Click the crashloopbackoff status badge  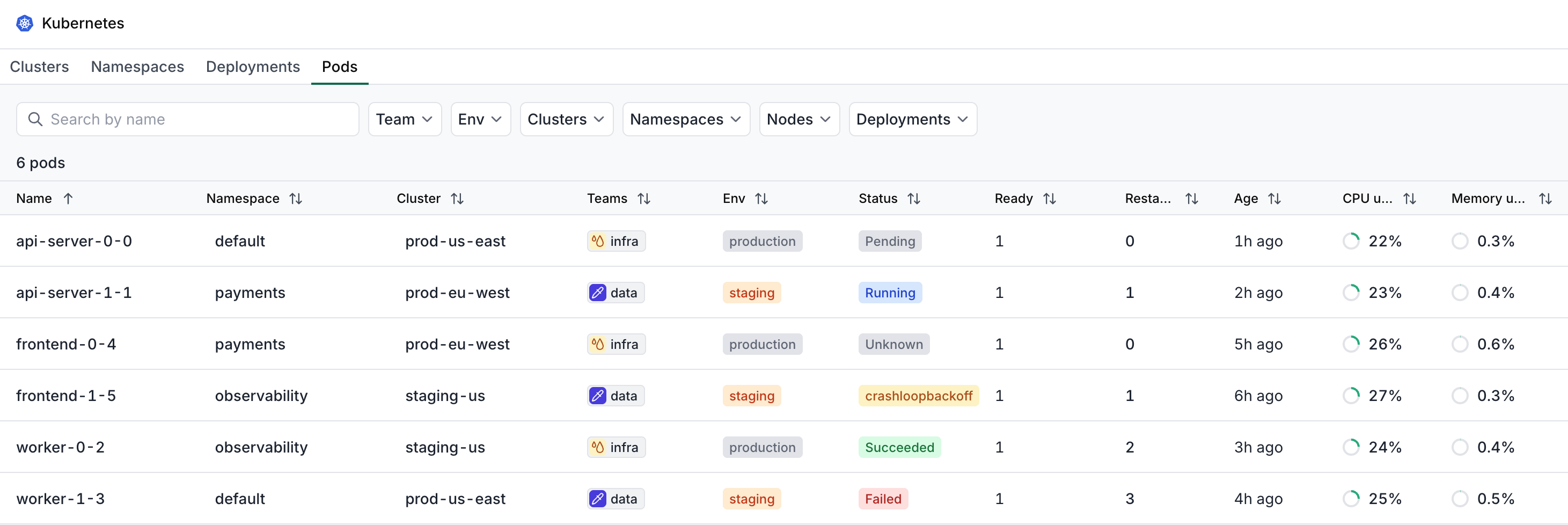[919, 396]
